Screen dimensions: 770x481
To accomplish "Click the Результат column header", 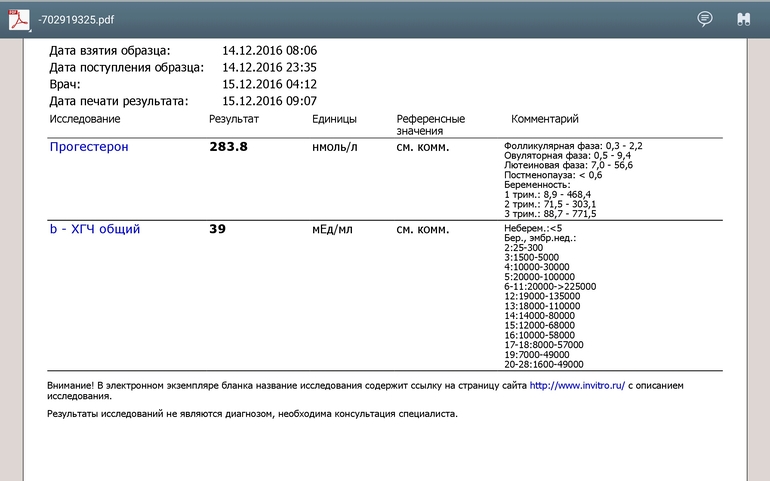I will point(234,119).
